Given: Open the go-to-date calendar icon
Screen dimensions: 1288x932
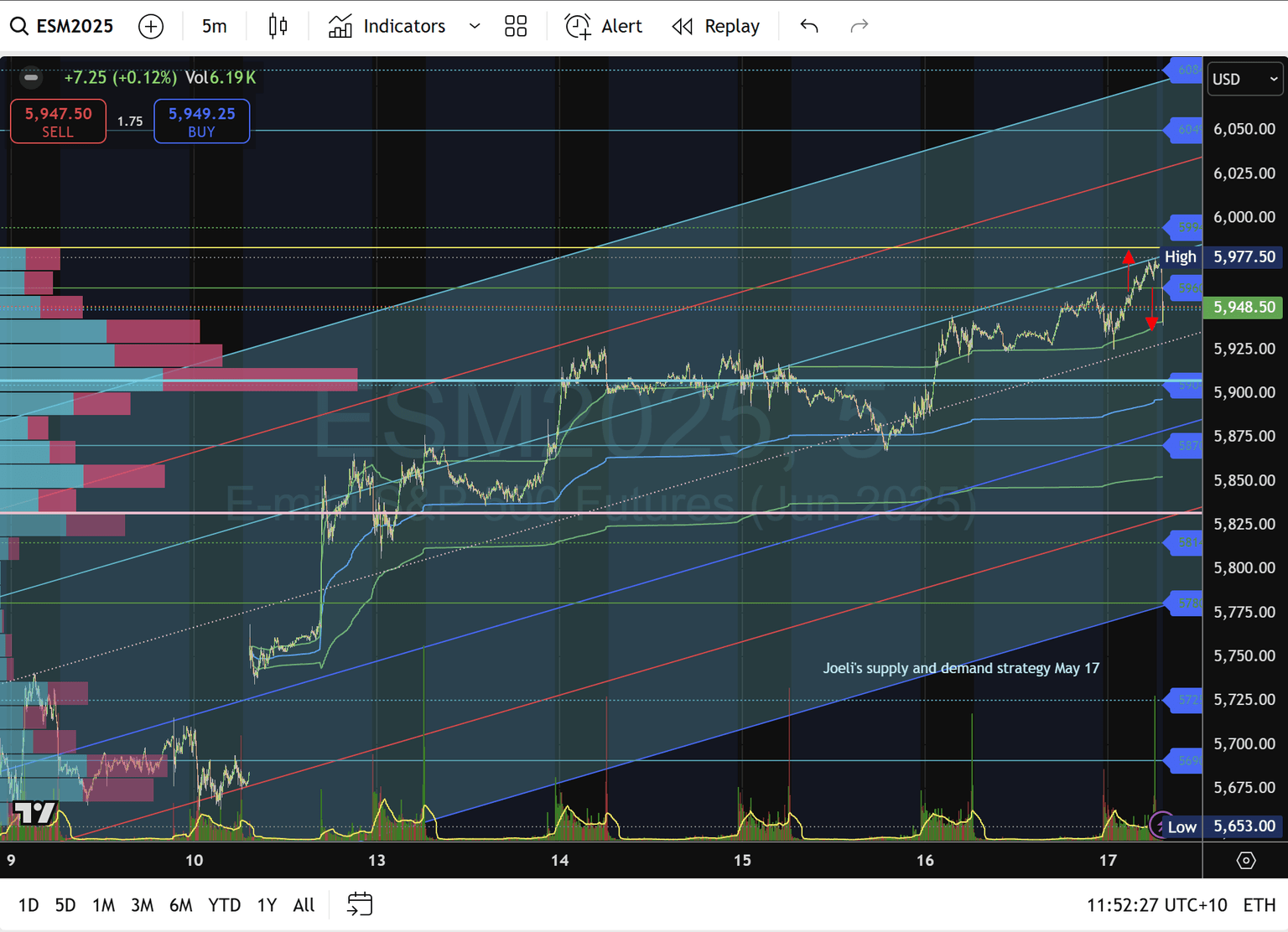Looking at the screenshot, I should point(360,904).
